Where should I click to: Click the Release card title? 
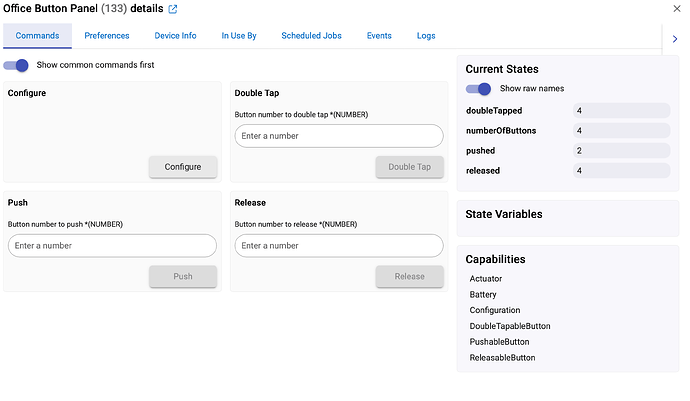click(250, 202)
